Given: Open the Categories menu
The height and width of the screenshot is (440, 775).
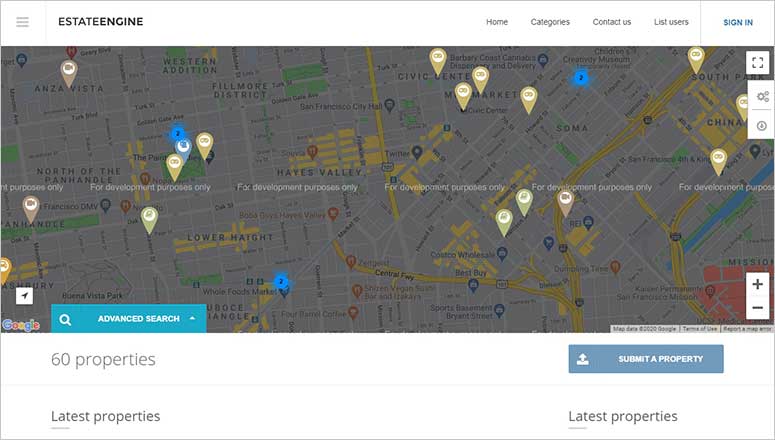Looking at the screenshot, I should (550, 22).
